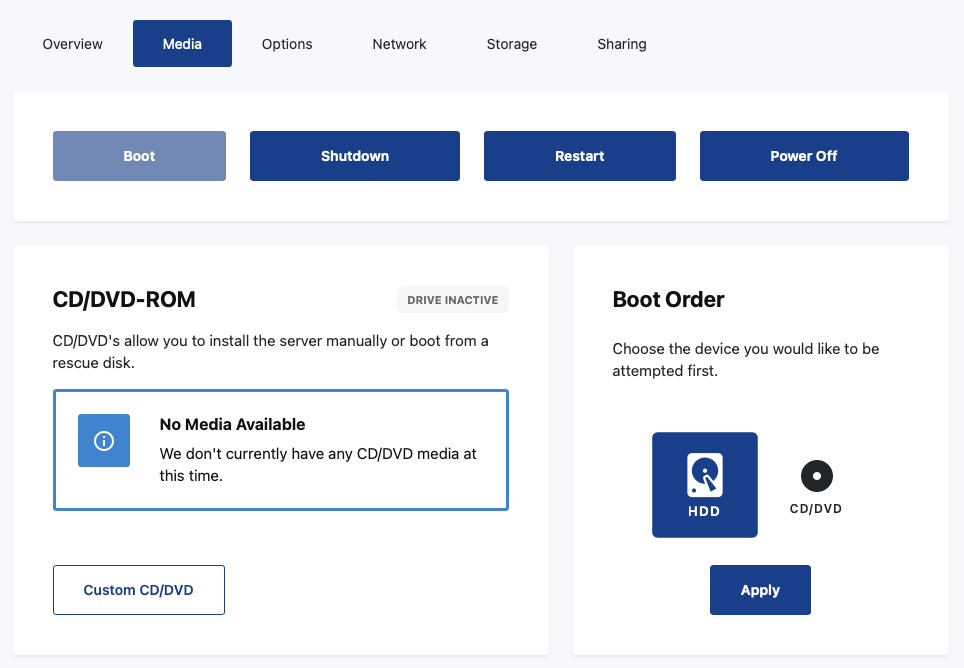Choose HDD as first boot device
964x668 pixels.
[x=705, y=485]
